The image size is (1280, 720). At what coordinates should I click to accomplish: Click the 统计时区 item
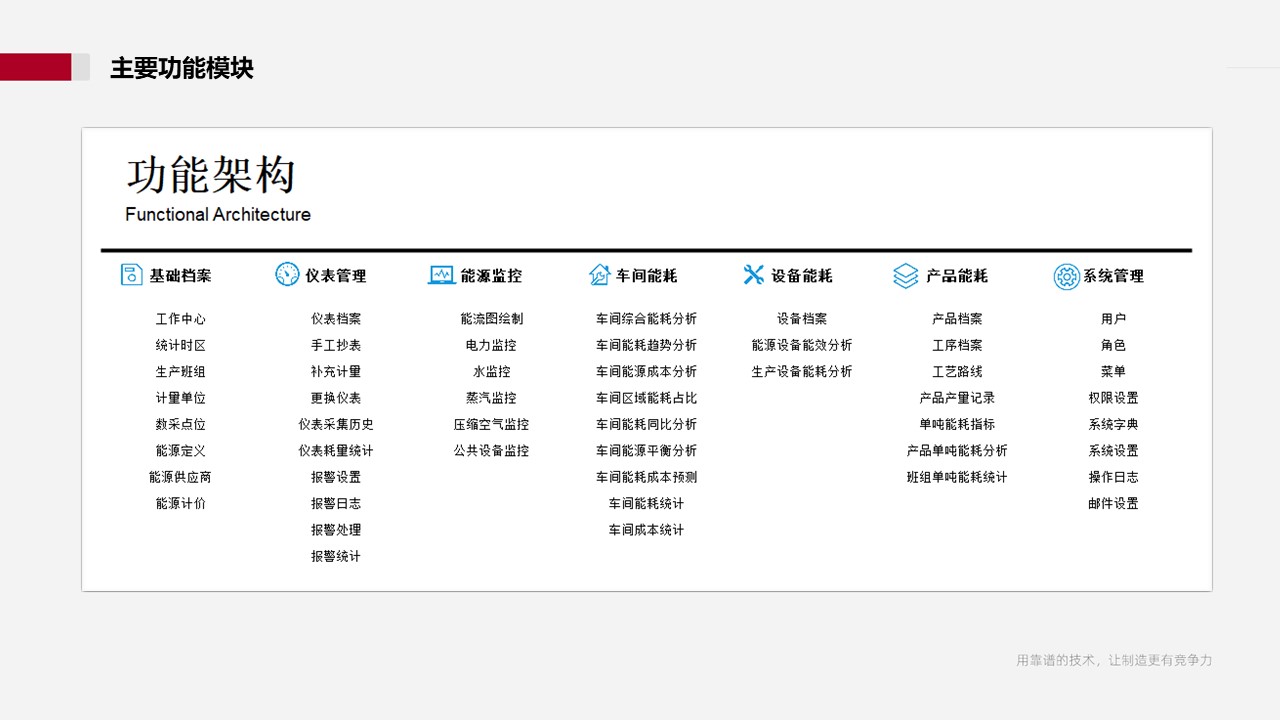click(181, 345)
